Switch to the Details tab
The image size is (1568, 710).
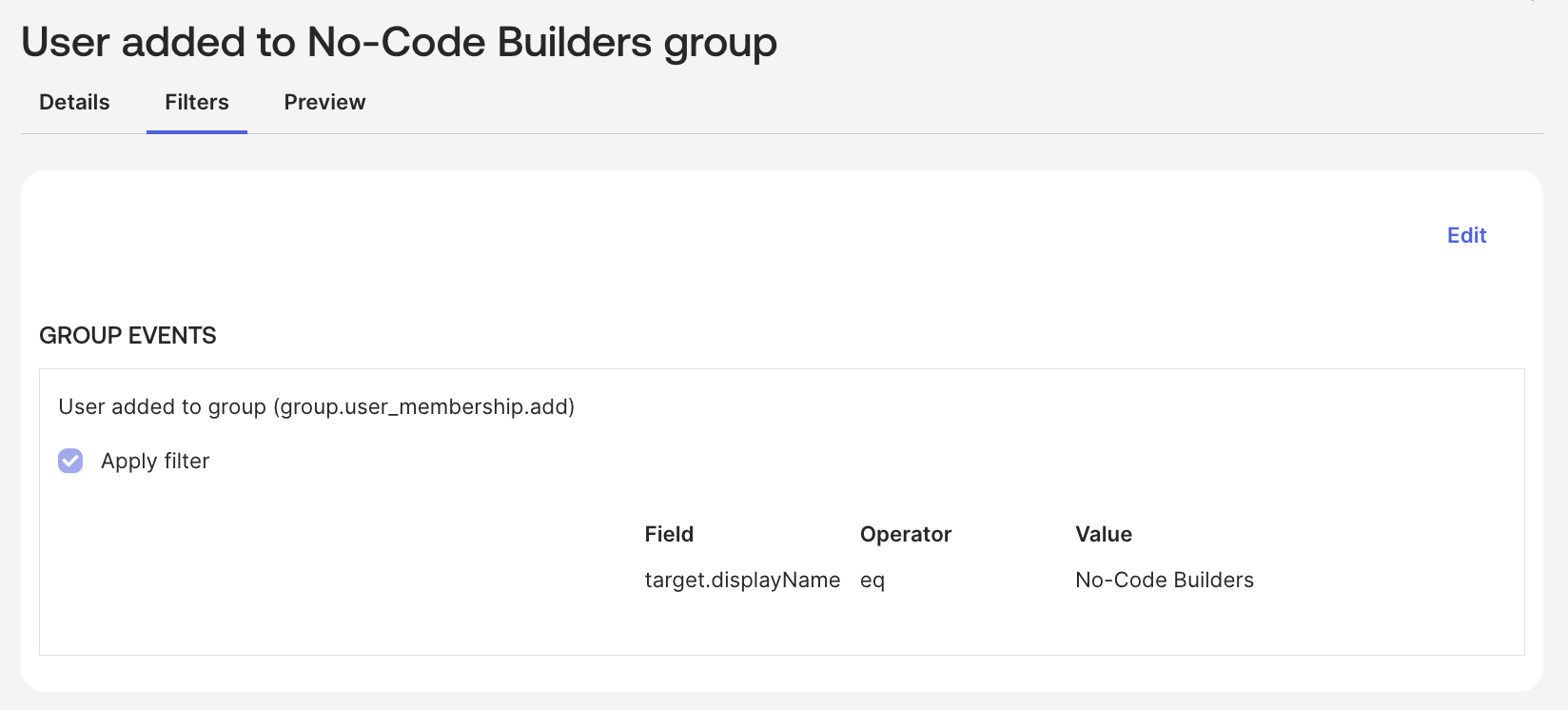pyautogui.click(x=74, y=103)
